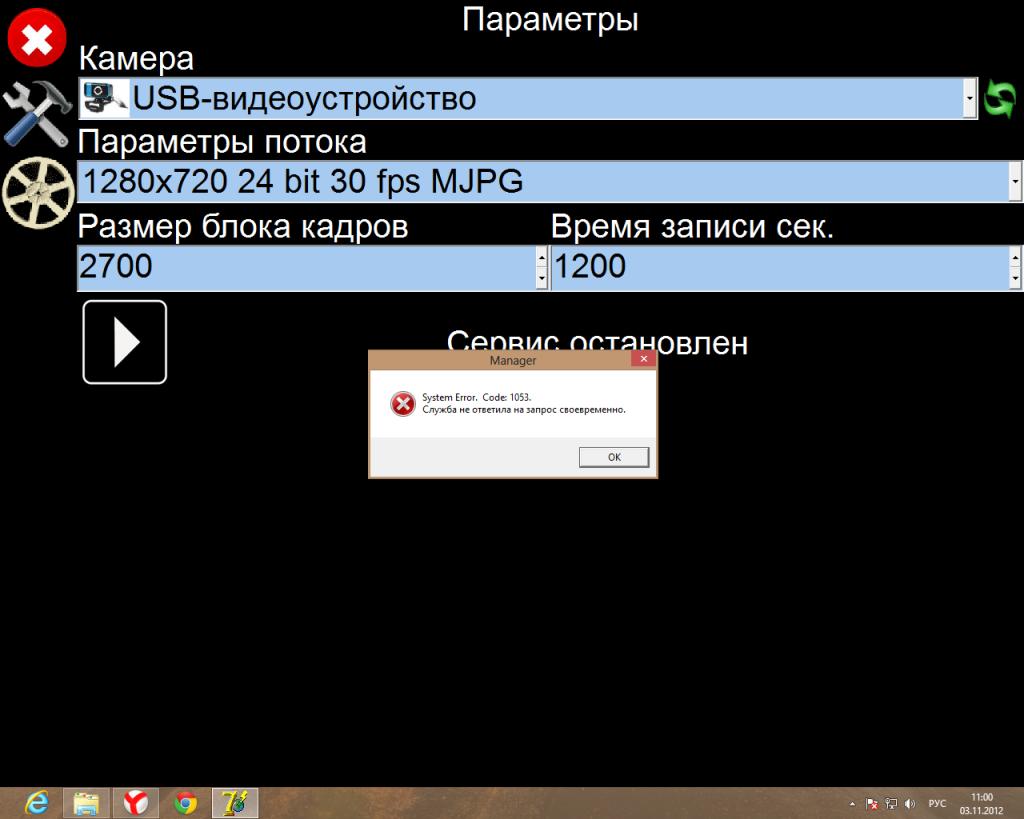Start the service with play button

coord(125,342)
